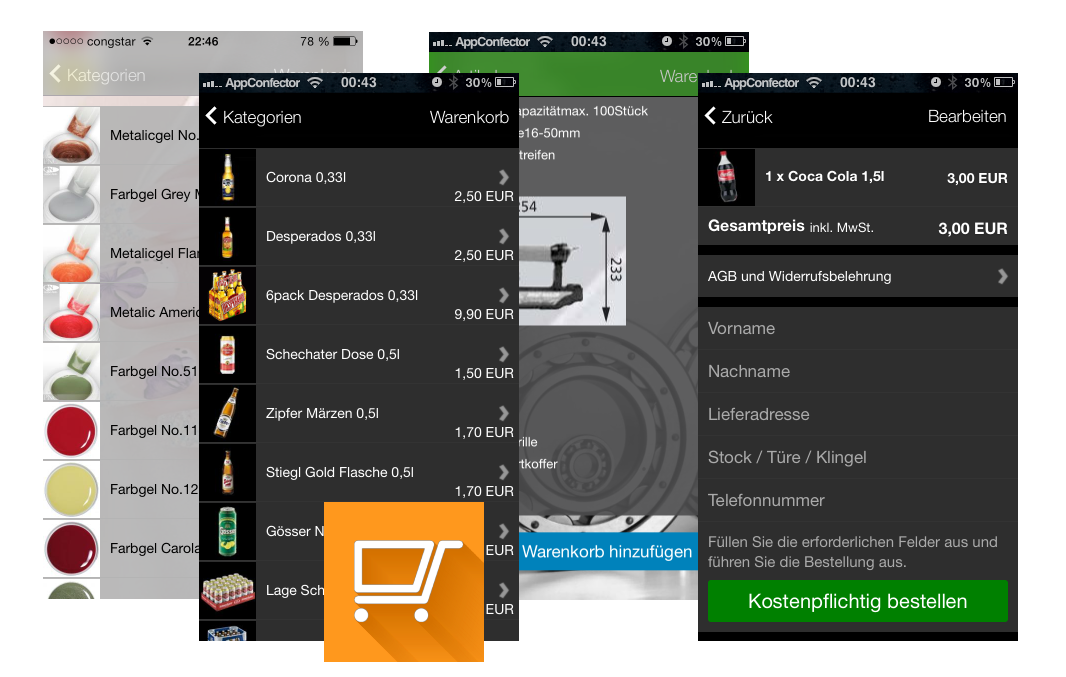Select the Corona 0,33l item text
This screenshot has width=1066, height=677.
(306, 177)
